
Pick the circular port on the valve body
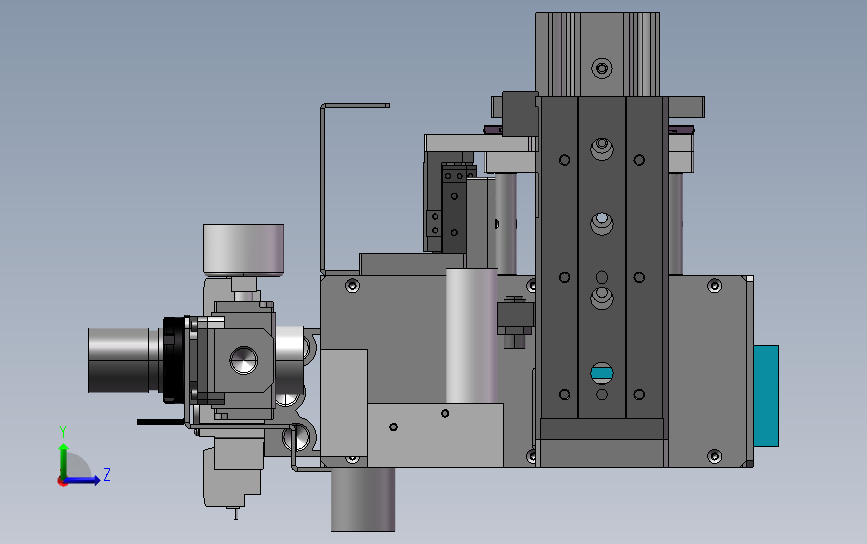(x=243, y=361)
